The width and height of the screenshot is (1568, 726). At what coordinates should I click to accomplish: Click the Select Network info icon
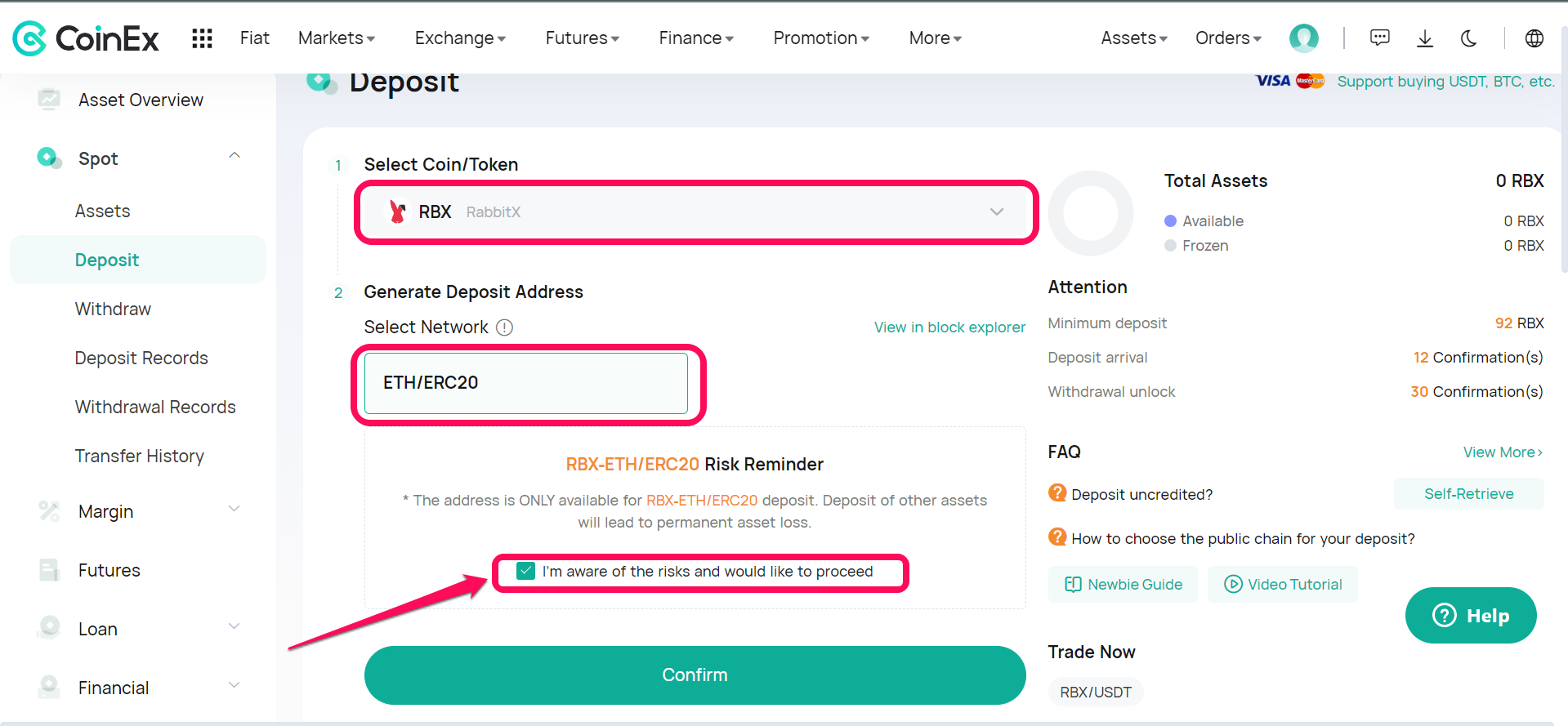tap(505, 327)
